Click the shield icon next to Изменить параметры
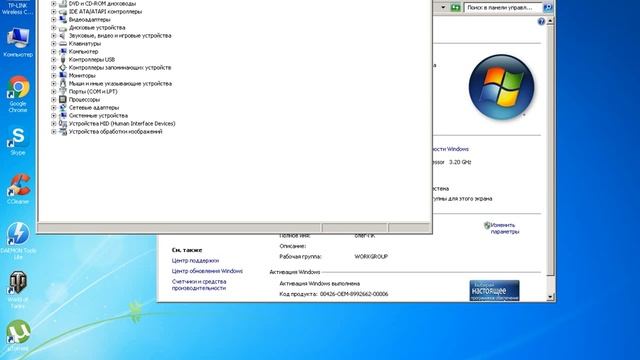The width and height of the screenshot is (640, 360). [487, 225]
